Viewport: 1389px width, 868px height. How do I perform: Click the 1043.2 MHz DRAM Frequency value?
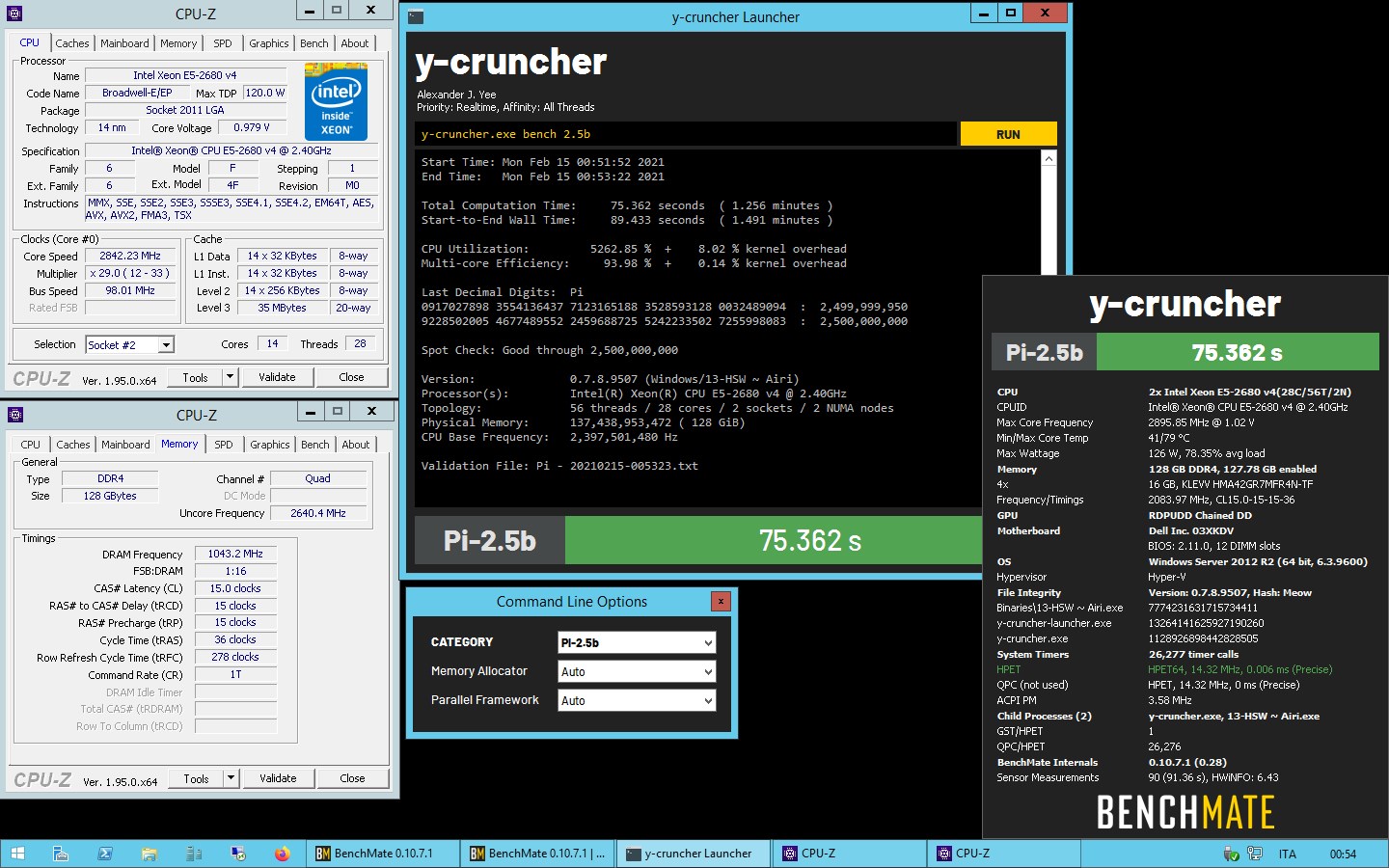click(x=235, y=554)
